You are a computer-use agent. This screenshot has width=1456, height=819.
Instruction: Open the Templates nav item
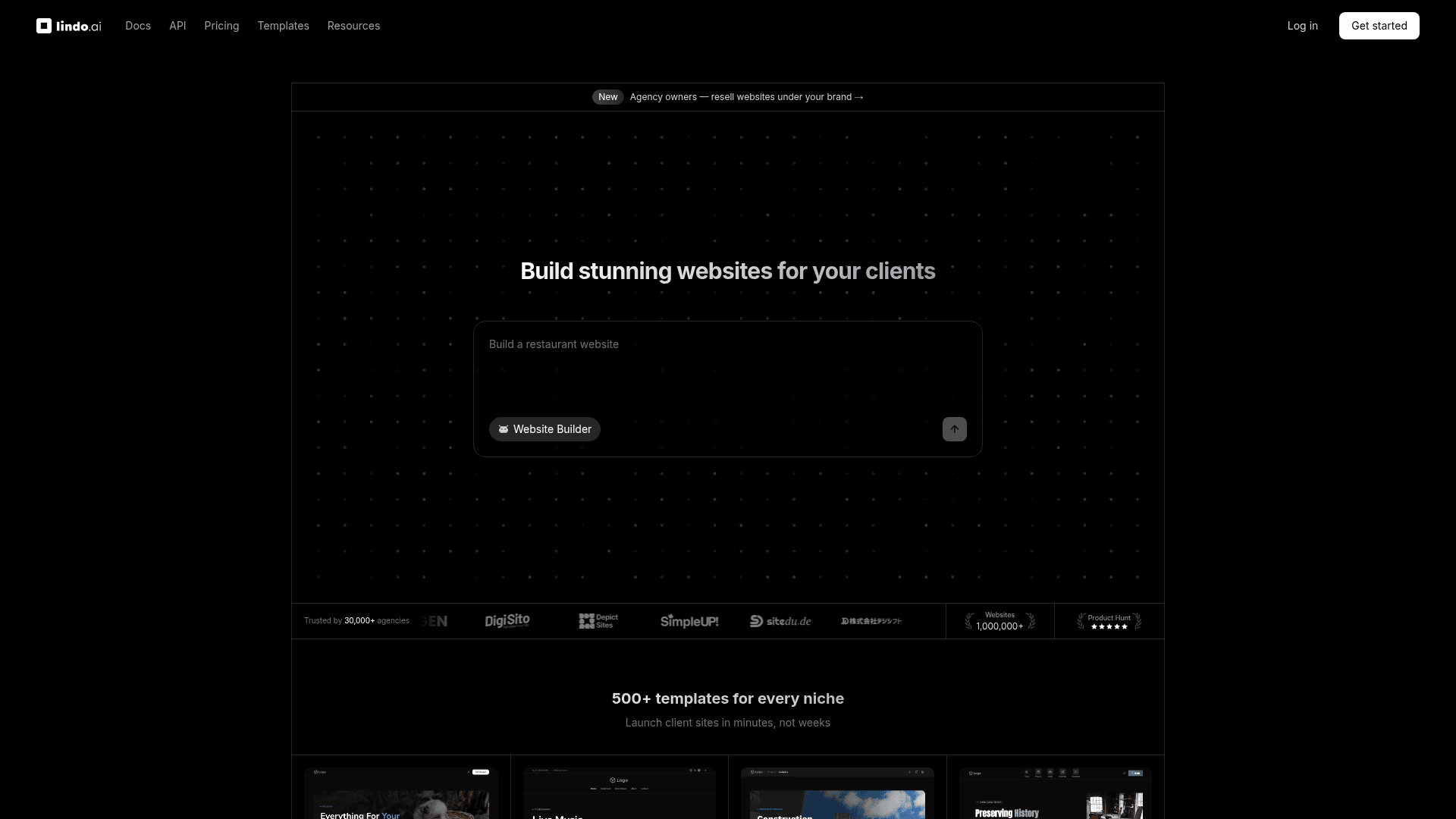283,26
